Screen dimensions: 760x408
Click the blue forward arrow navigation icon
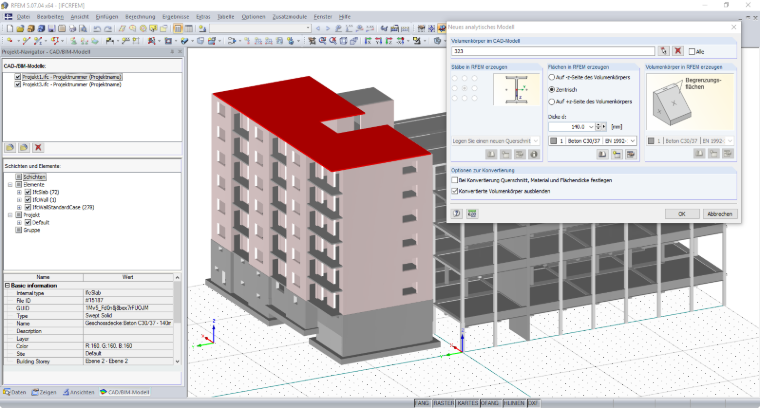point(328,29)
